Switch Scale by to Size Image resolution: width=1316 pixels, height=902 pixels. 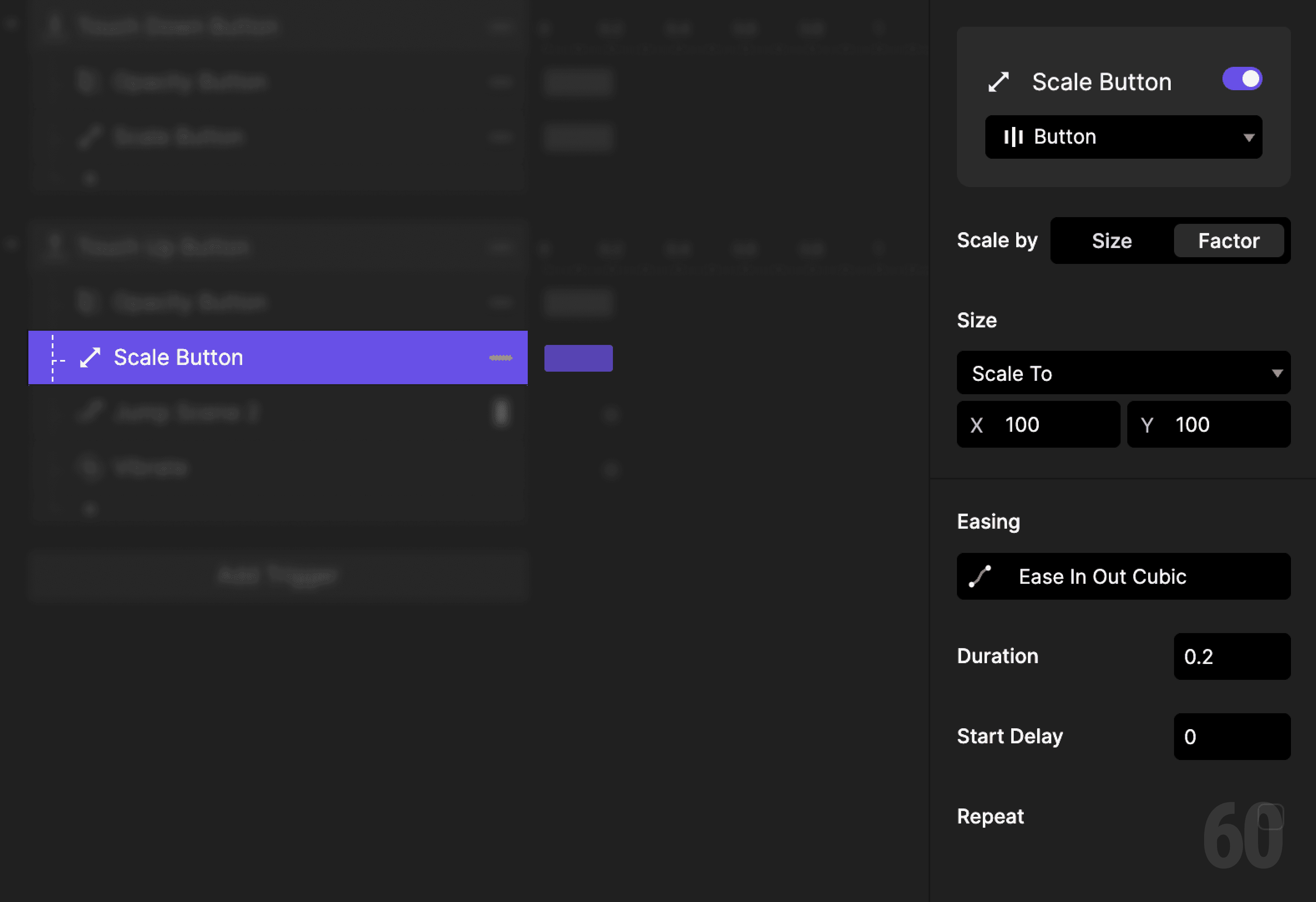click(1111, 240)
